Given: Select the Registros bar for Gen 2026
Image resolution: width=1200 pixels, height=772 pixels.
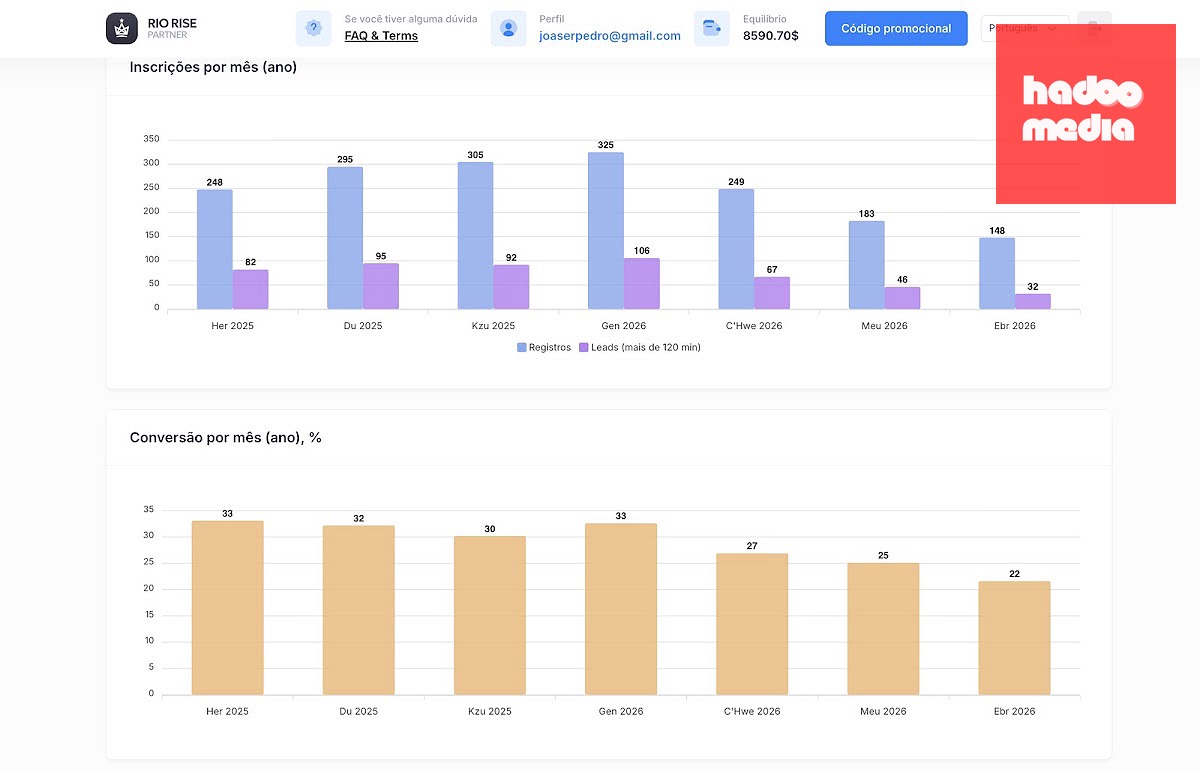Looking at the screenshot, I should pyautogui.click(x=606, y=231).
